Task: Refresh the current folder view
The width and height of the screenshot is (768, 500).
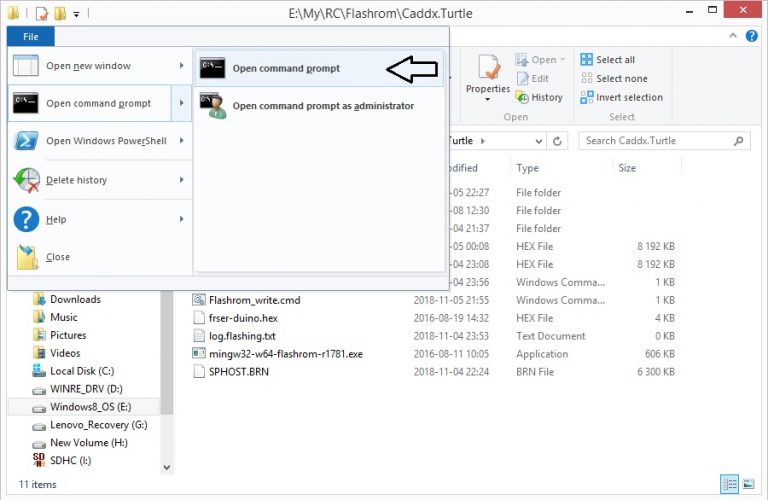Action: point(557,141)
